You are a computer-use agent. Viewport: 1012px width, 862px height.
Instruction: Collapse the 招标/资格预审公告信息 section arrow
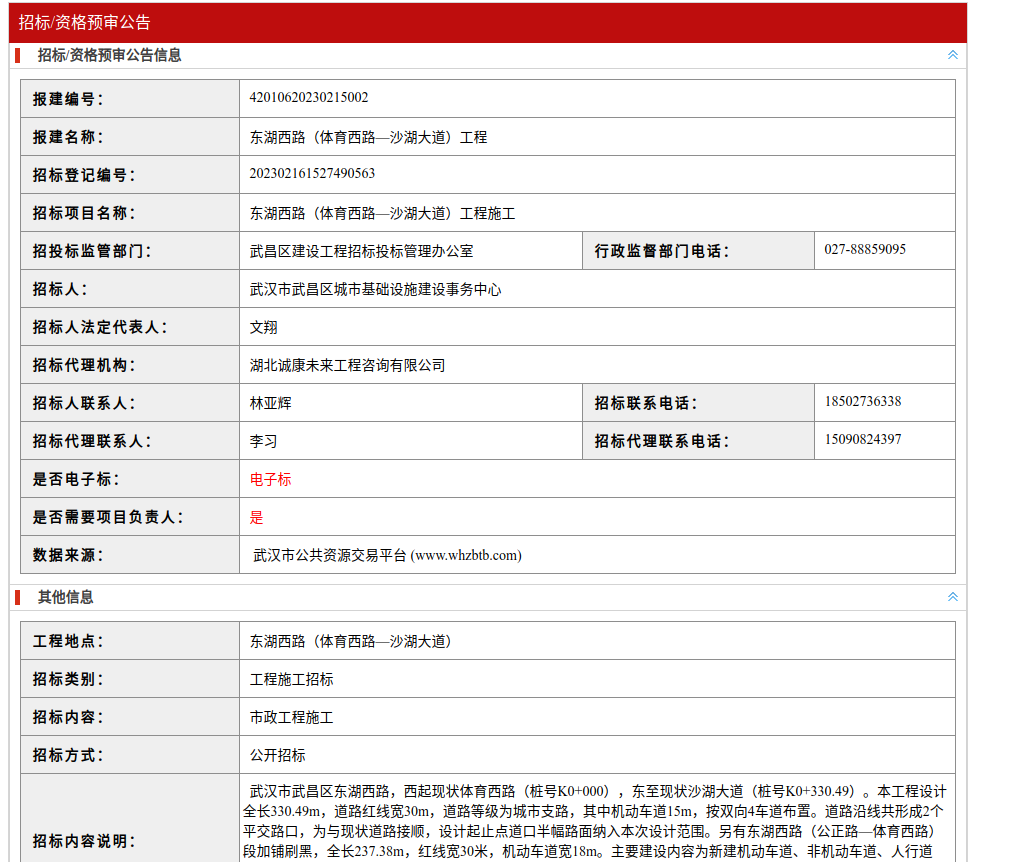[953, 55]
